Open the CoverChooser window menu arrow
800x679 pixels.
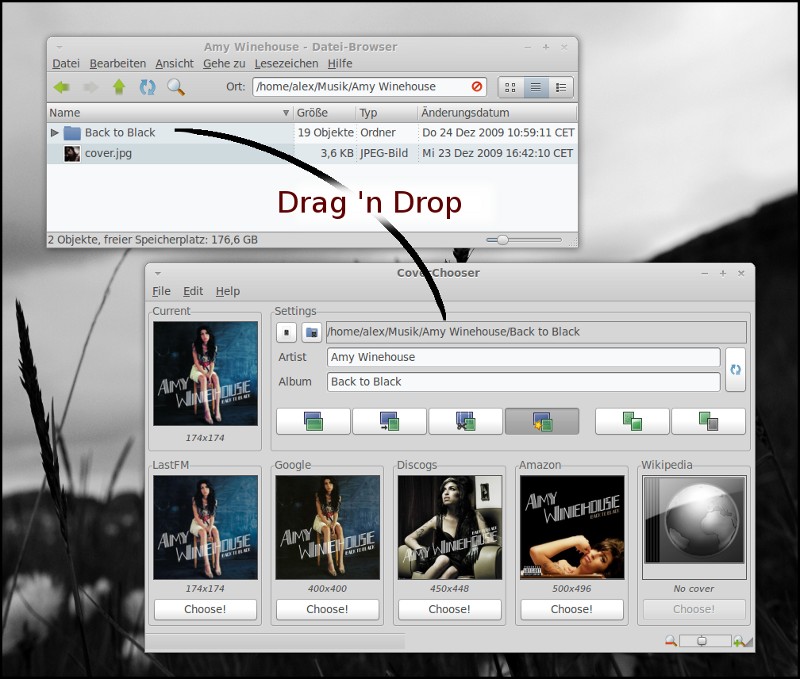(158, 273)
